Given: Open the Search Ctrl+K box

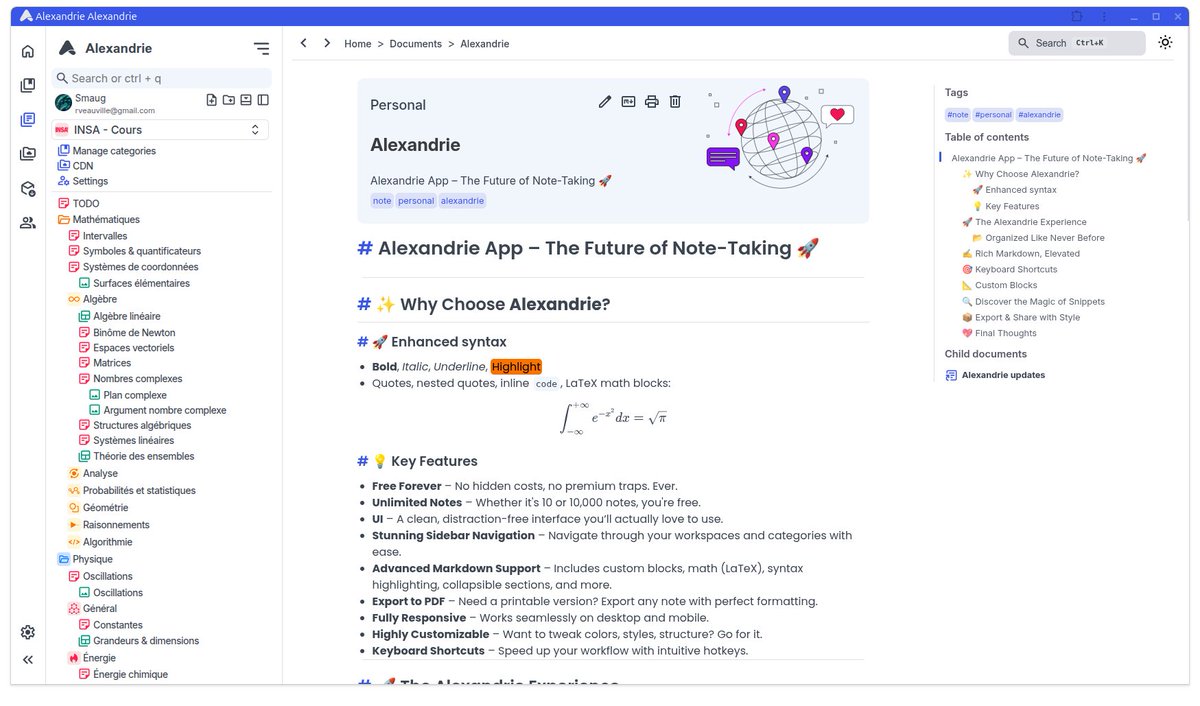Looking at the screenshot, I should click(1077, 43).
